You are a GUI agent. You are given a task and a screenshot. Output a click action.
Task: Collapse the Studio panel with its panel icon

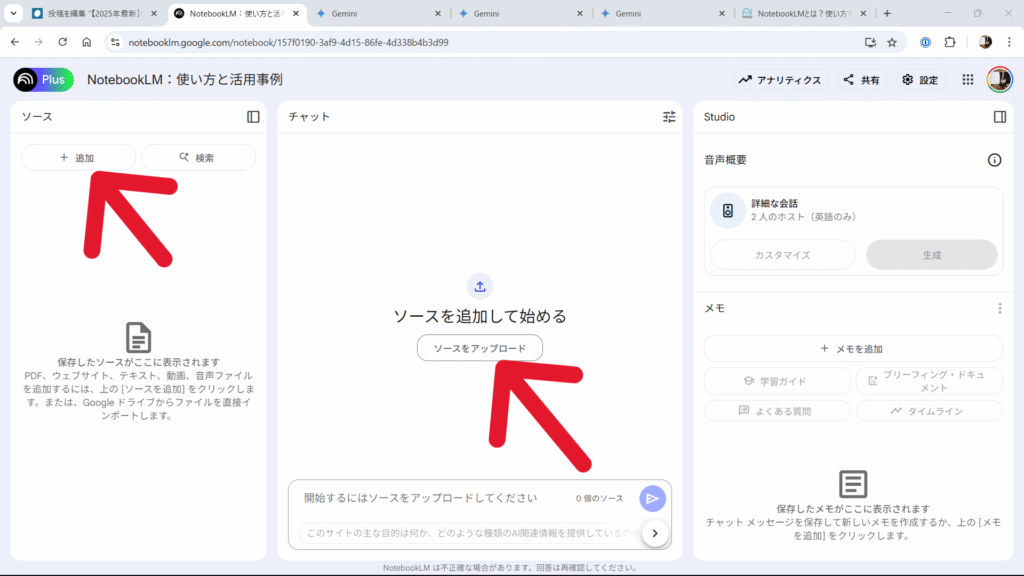click(x=999, y=117)
